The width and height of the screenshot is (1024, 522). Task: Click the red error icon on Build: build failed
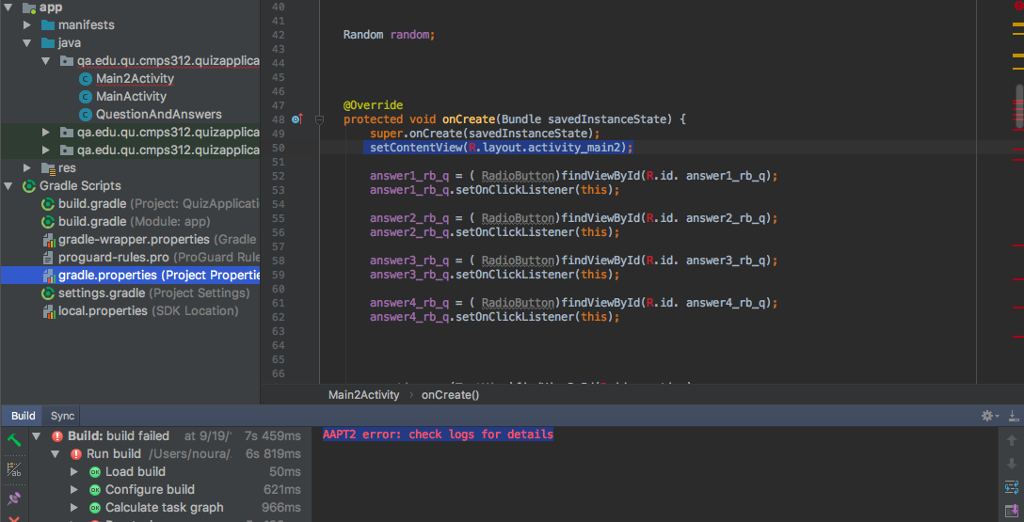tap(57, 436)
